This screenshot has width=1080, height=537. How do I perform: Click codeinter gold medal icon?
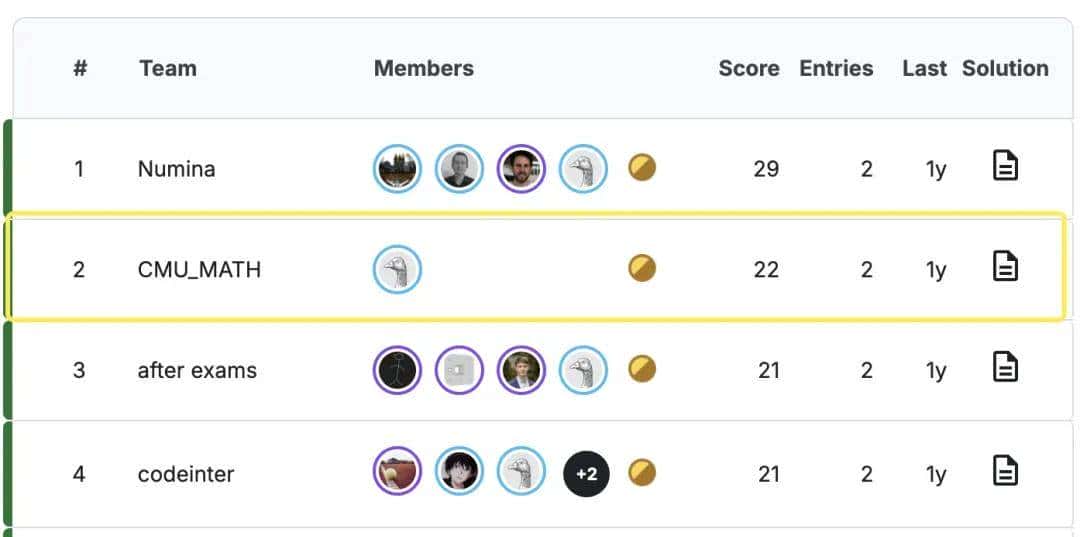(642, 472)
